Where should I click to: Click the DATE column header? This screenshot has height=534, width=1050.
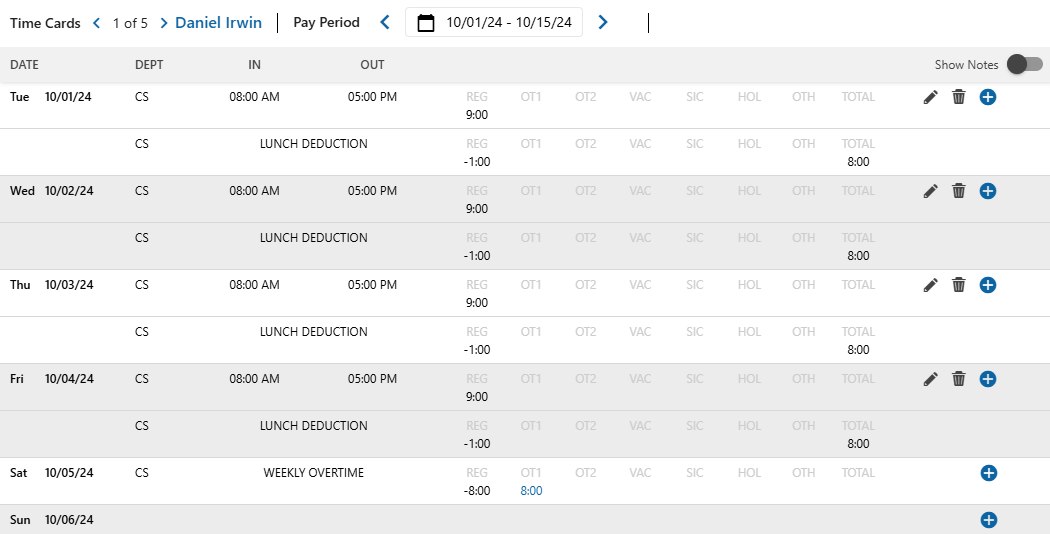(24, 65)
